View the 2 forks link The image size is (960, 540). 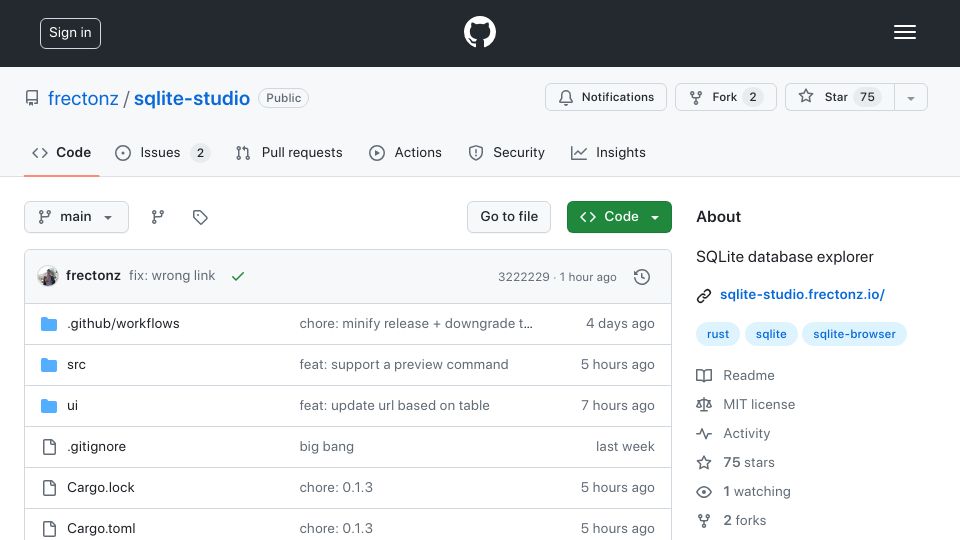click(731, 520)
